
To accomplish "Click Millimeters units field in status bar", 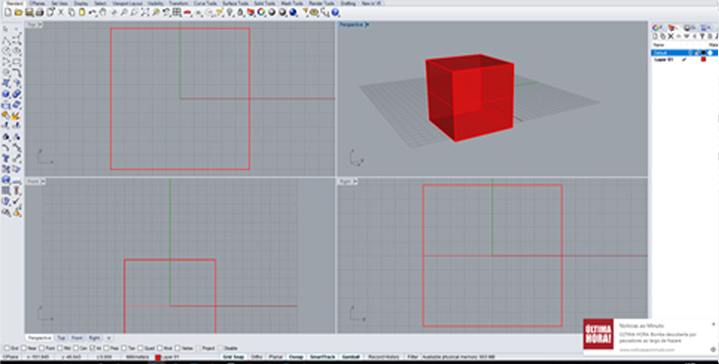I will (x=138, y=357).
